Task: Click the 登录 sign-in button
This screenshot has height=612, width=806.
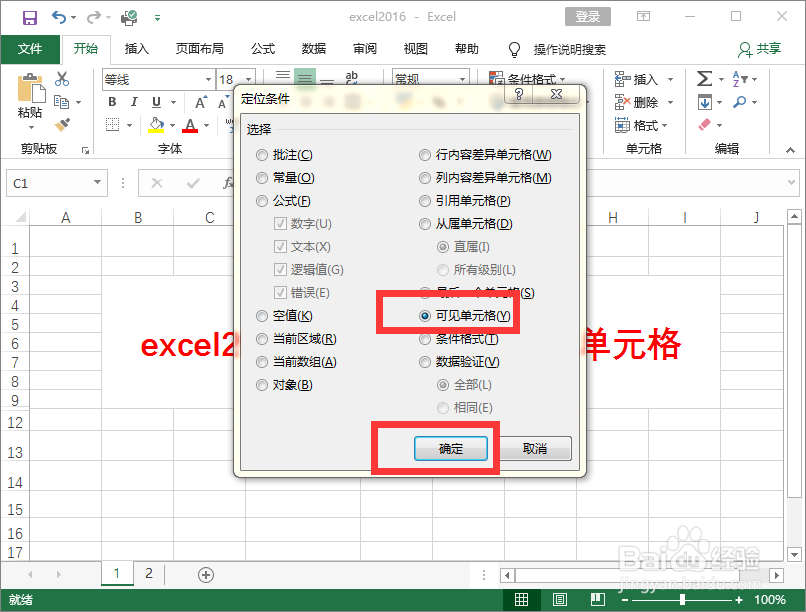Action: 588,16
